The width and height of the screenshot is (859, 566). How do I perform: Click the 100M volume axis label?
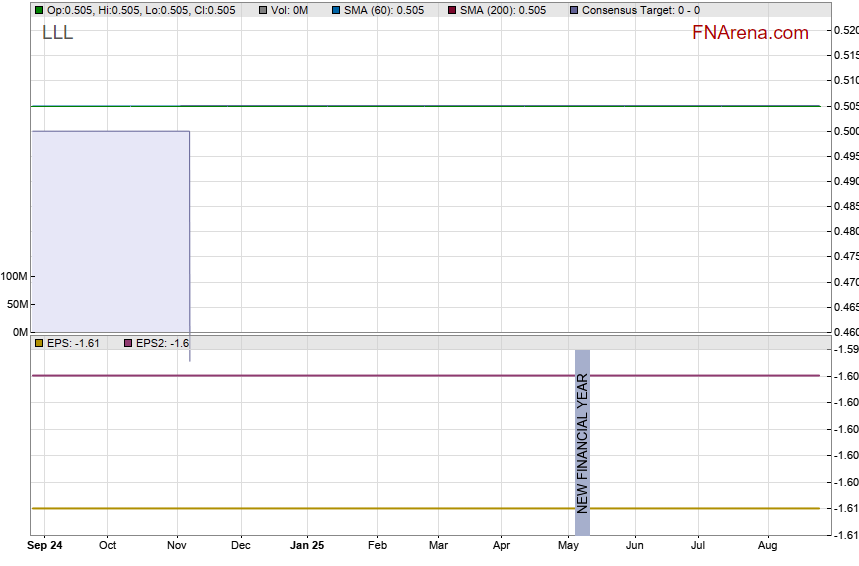click(x=15, y=276)
